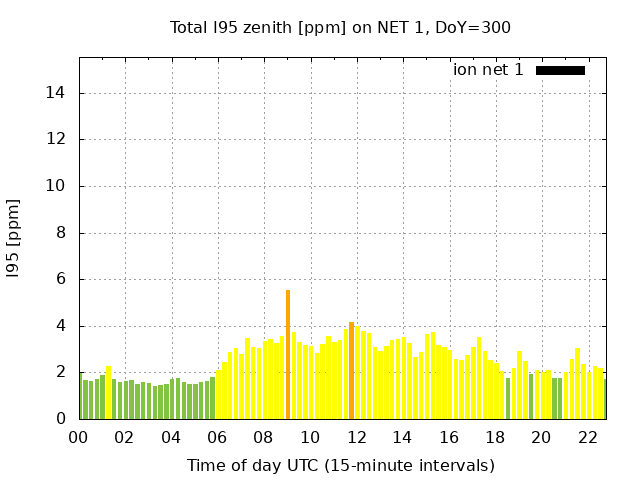This screenshot has width=640, height=480.
Task: Select the y-axis label "I95 [ppm]"
Action: click(x=14, y=238)
